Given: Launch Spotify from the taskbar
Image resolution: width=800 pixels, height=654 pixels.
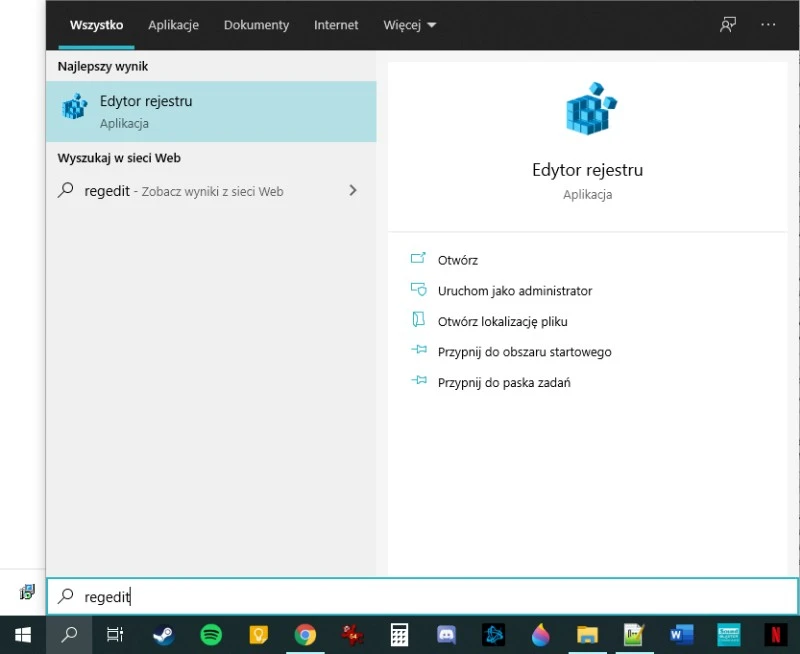Looking at the screenshot, I should click(x=210, y=634).
